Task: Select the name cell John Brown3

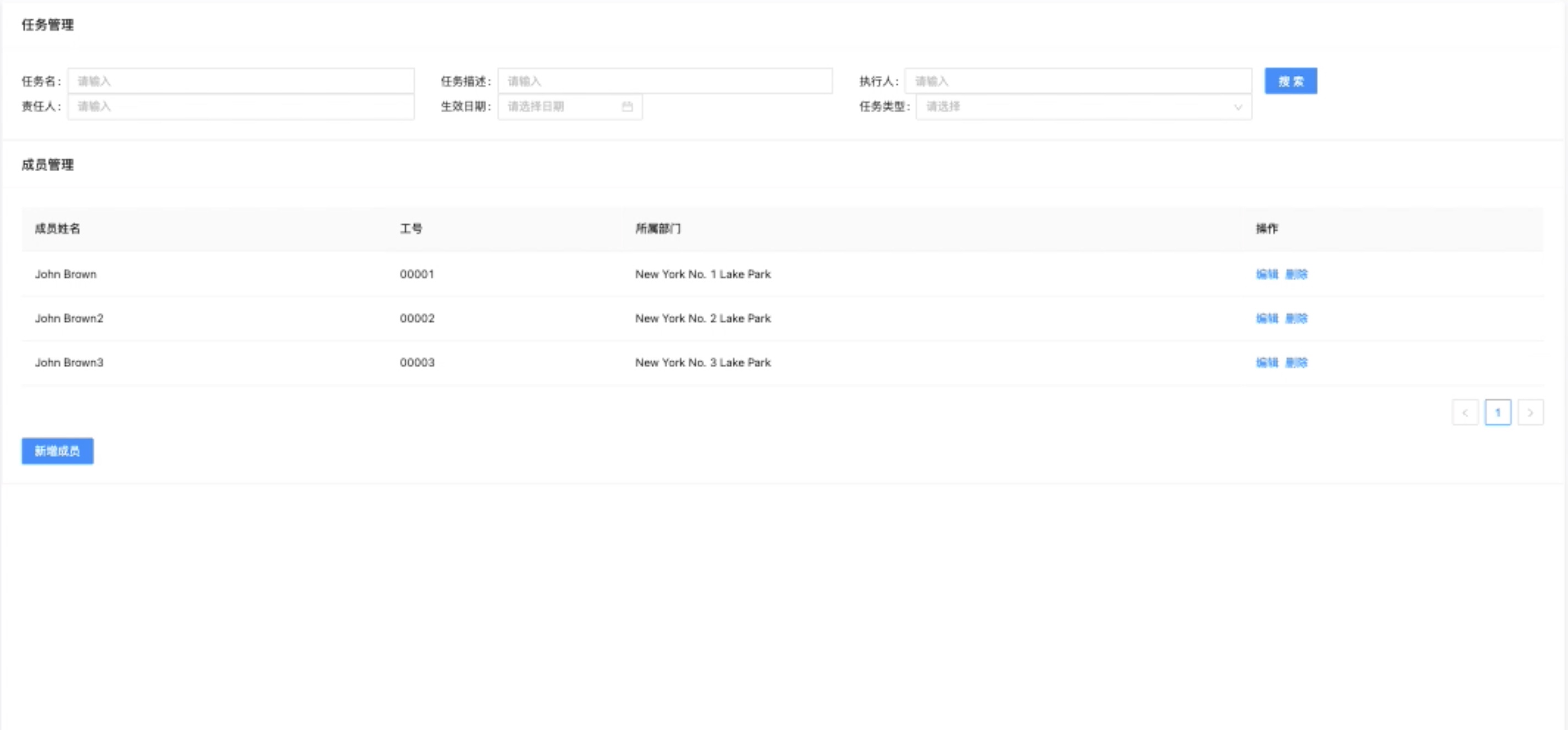Action: 69,363
